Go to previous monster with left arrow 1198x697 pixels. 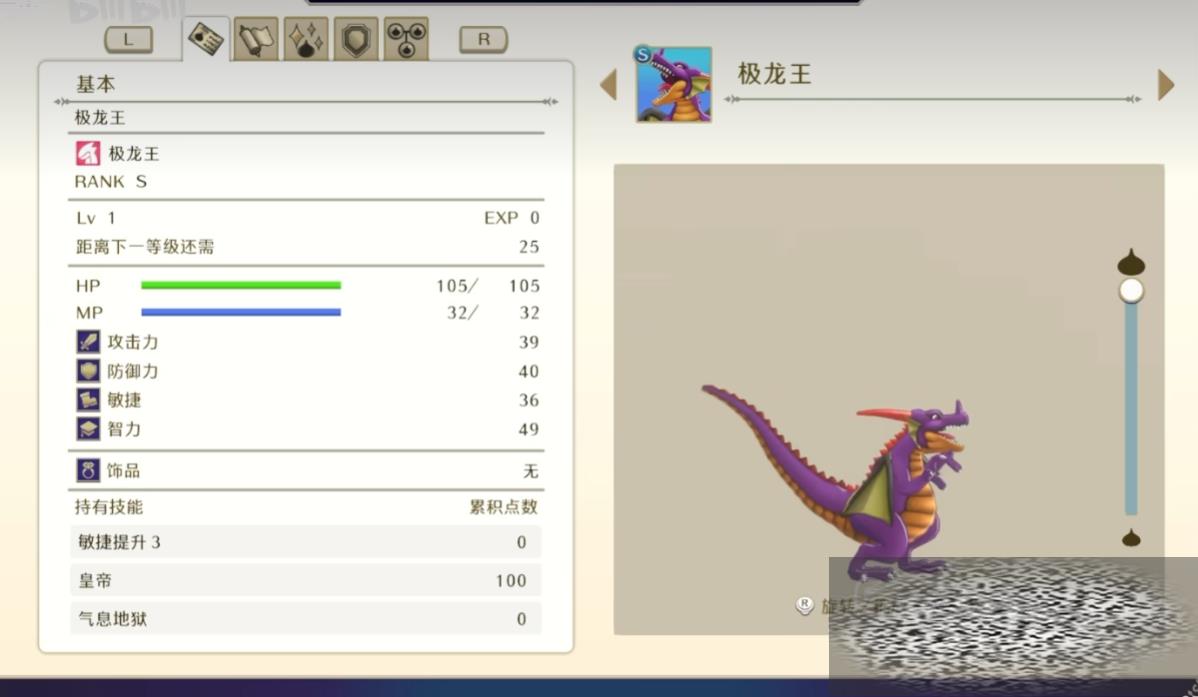(608, 84)
